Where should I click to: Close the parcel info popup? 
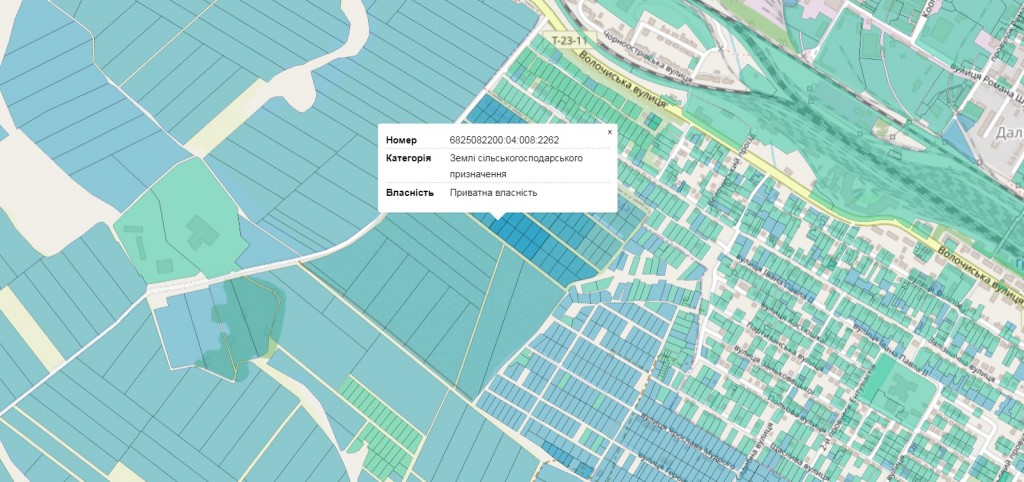[x=610, y=132]
